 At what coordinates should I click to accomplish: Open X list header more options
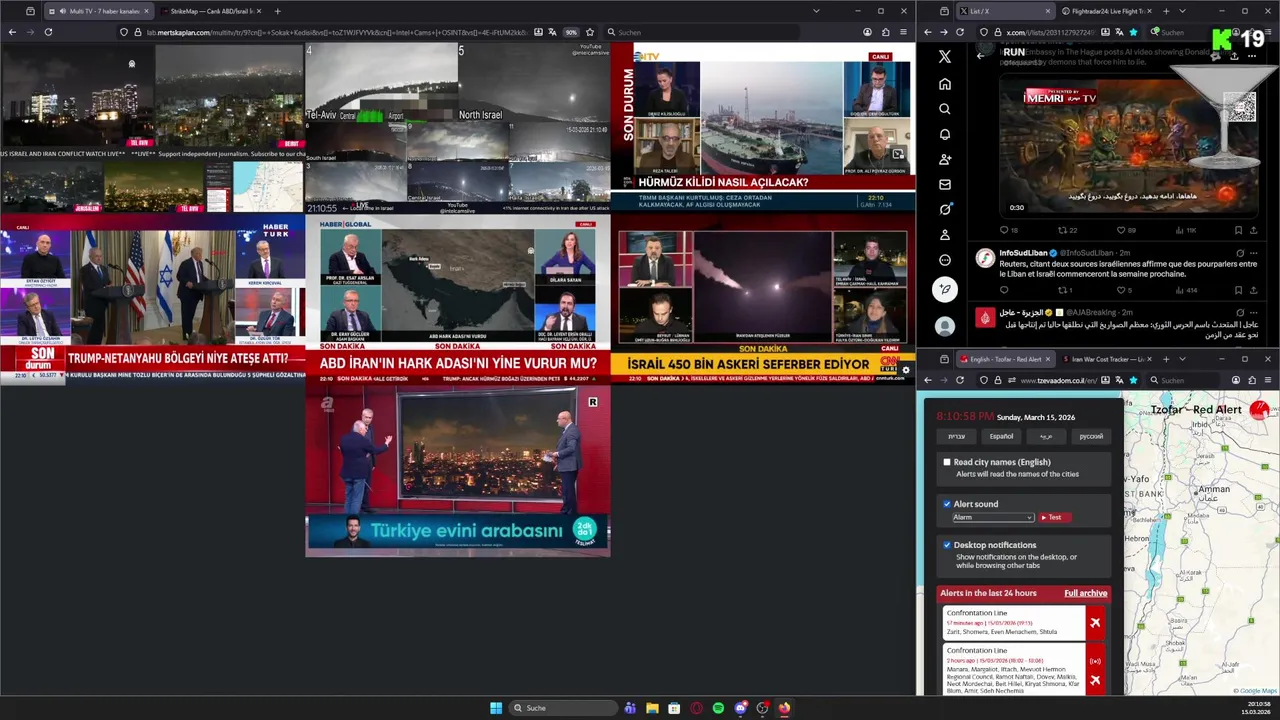point(1254,56)
